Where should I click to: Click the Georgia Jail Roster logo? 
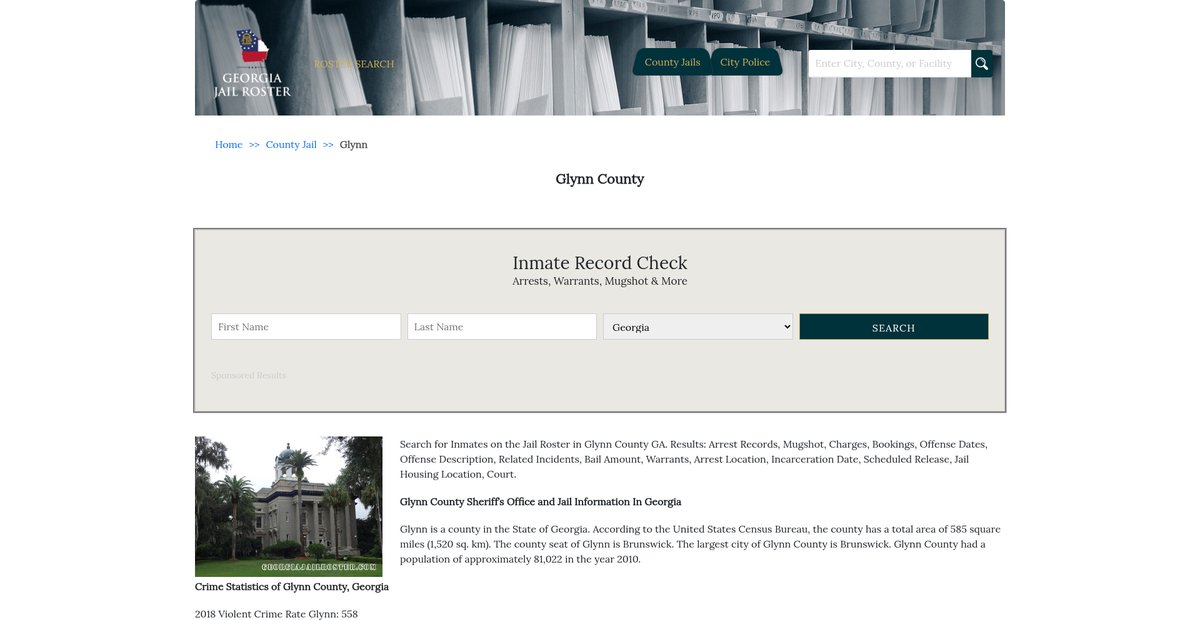tap(252, 64)
